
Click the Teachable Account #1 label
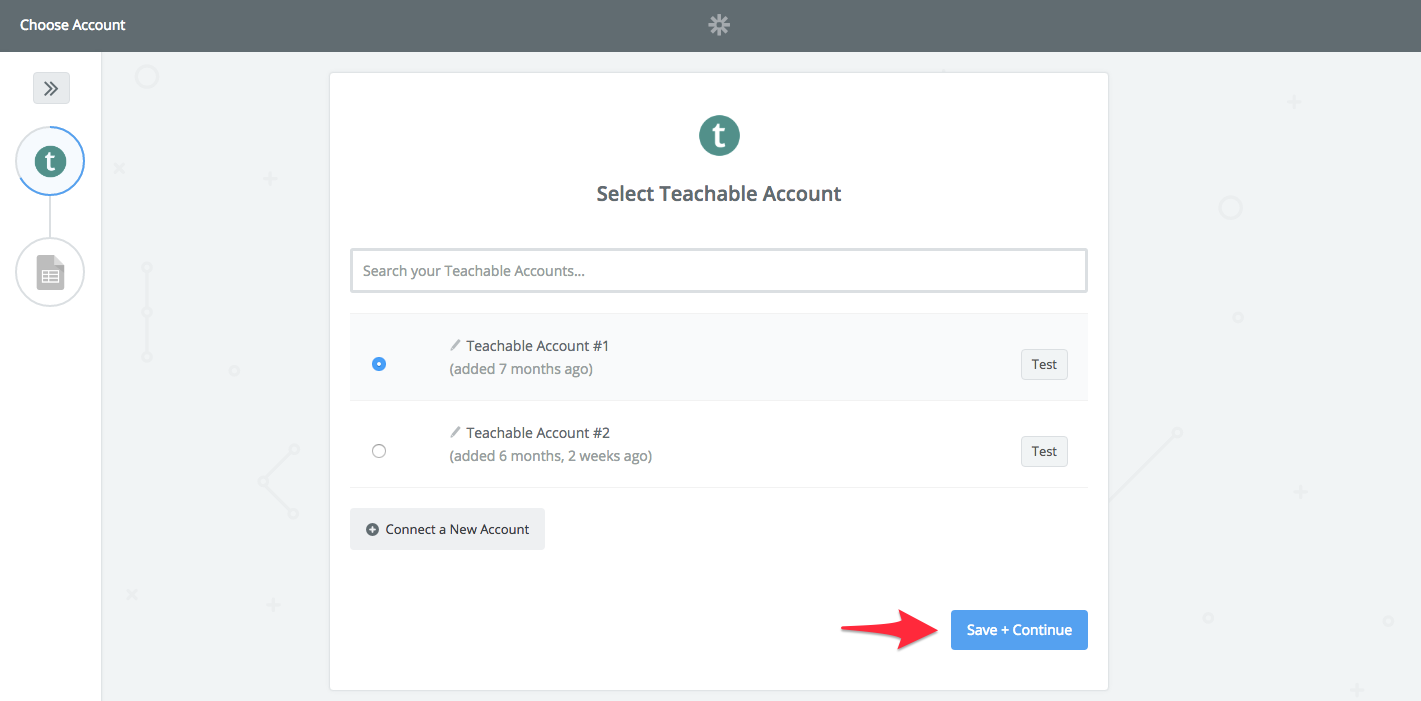[538, 346]
